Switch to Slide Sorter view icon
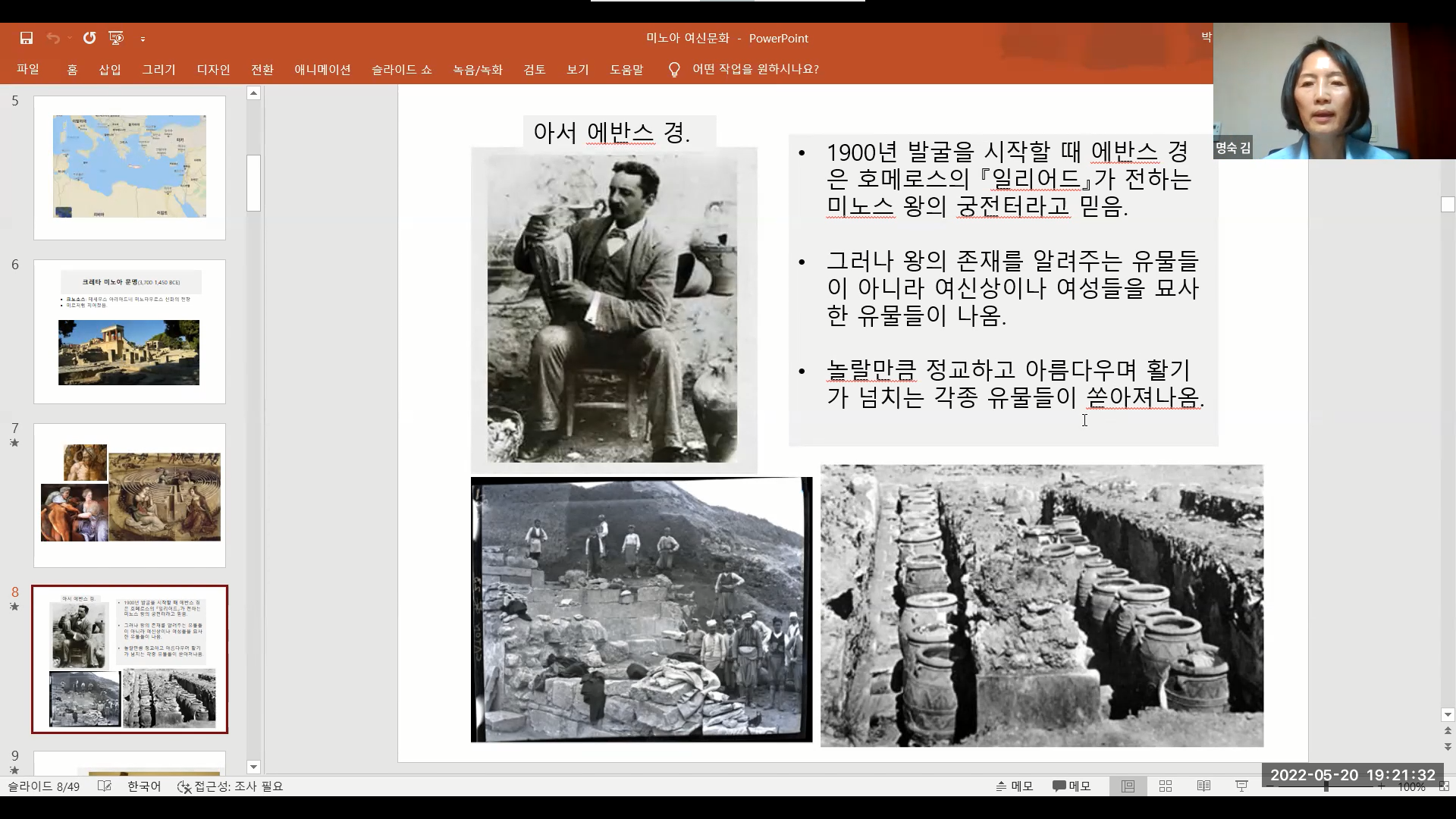This screenshot has height=819, width=1456. 1166,786
